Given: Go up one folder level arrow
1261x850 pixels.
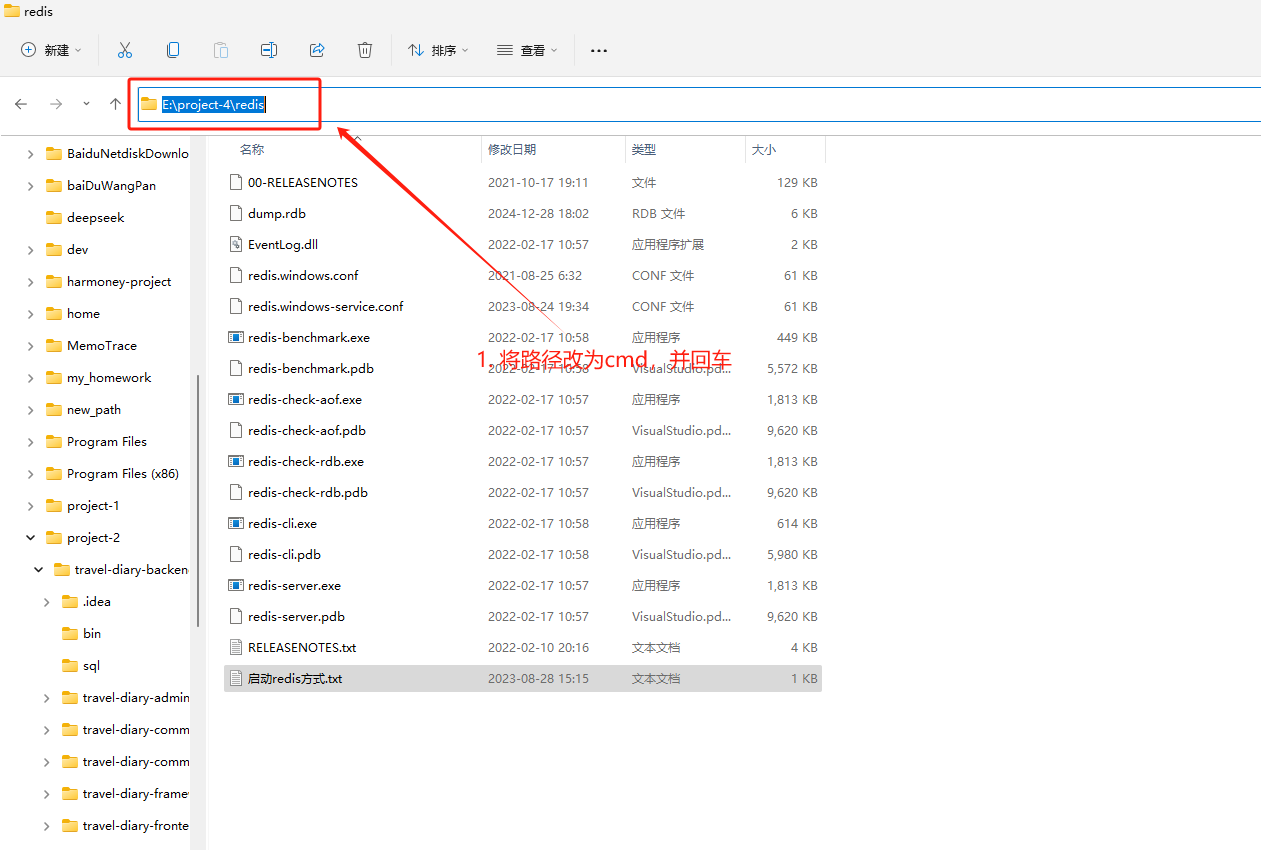Looking at the screenshot, I should pos(116,104).
